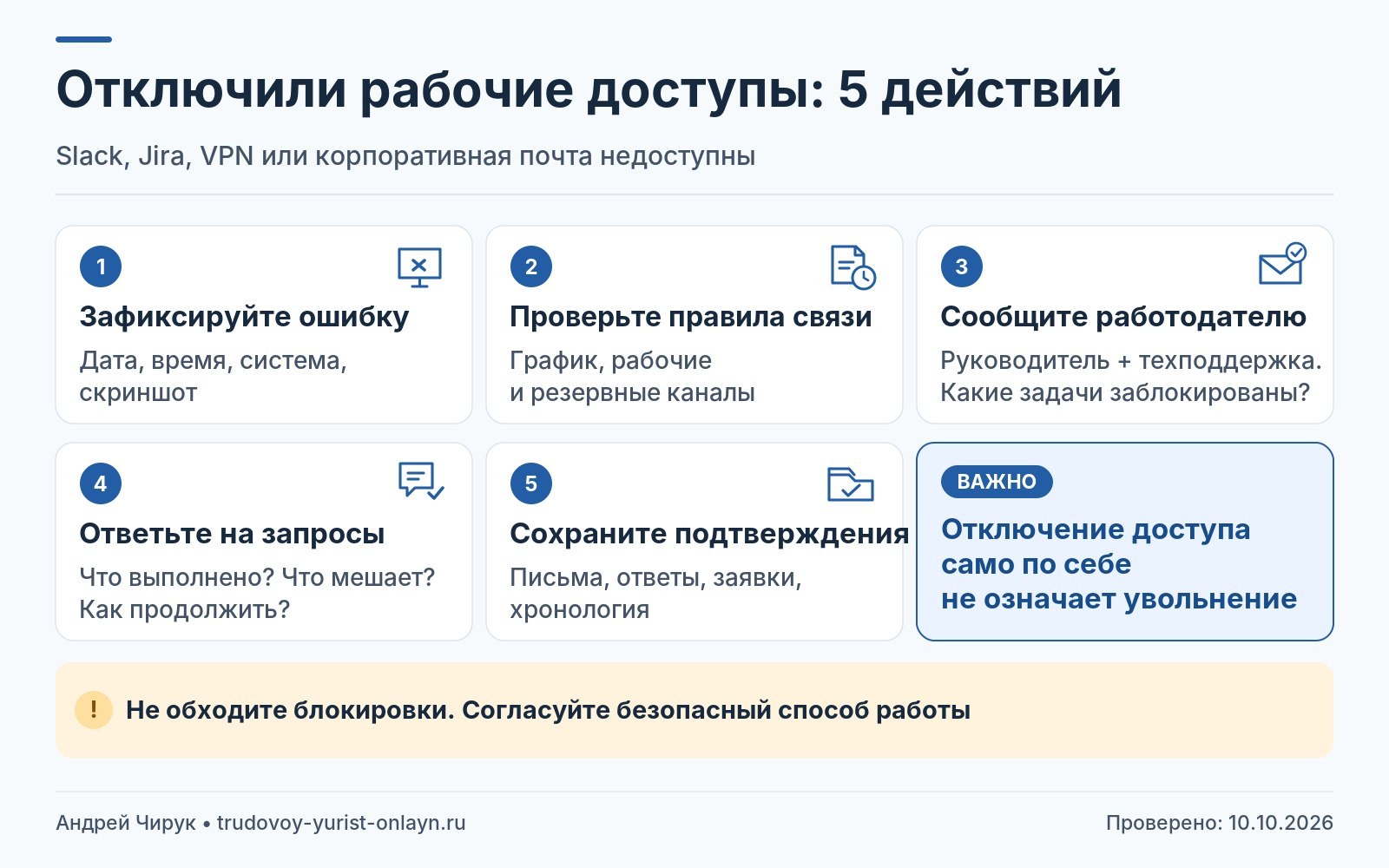Click the envelope-with-checkmark icon in card 3
The width and height of the screenshot is (1389, 868).
coord(1283,264)
